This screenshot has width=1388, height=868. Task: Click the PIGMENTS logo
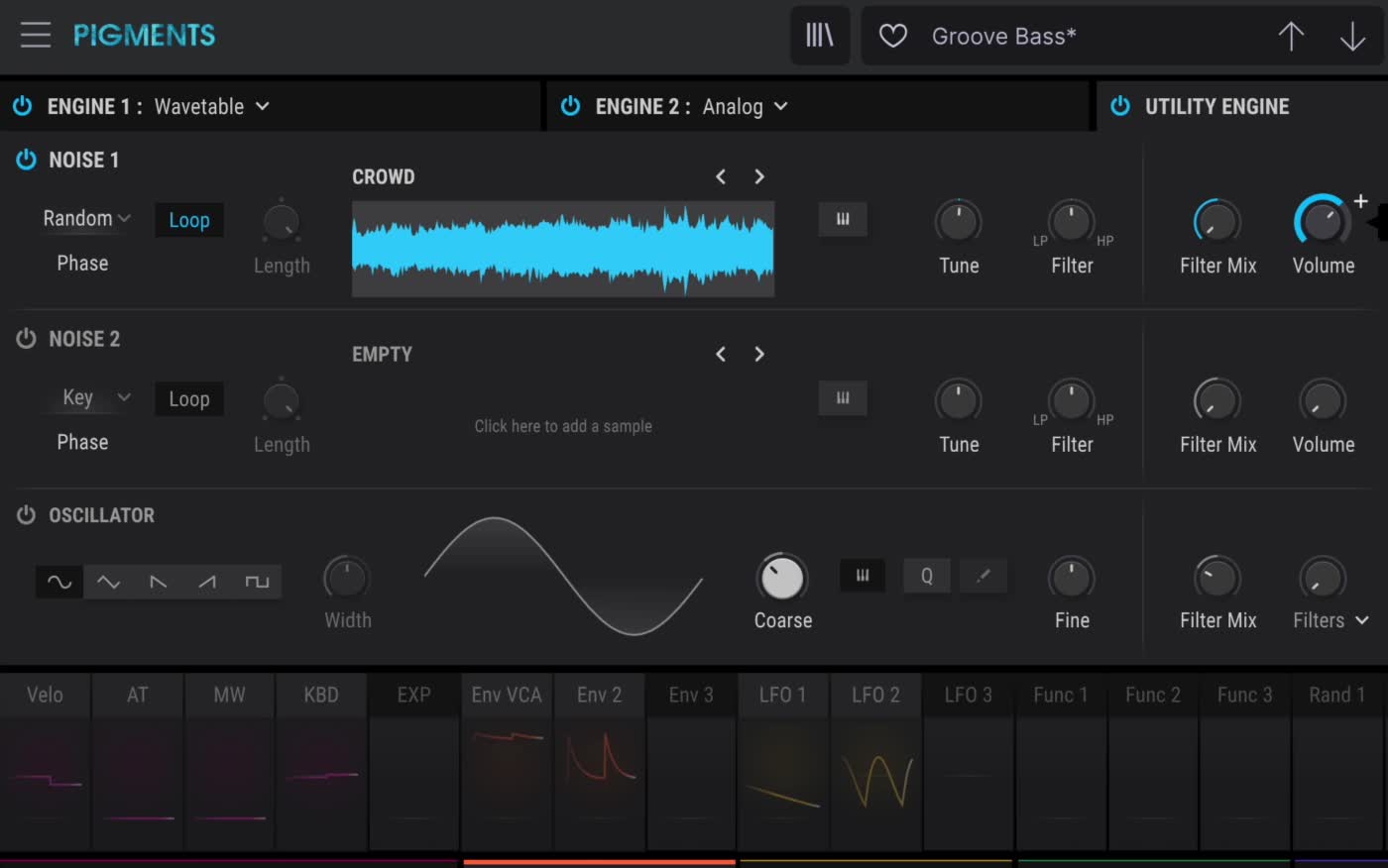[x=144, y=36]
